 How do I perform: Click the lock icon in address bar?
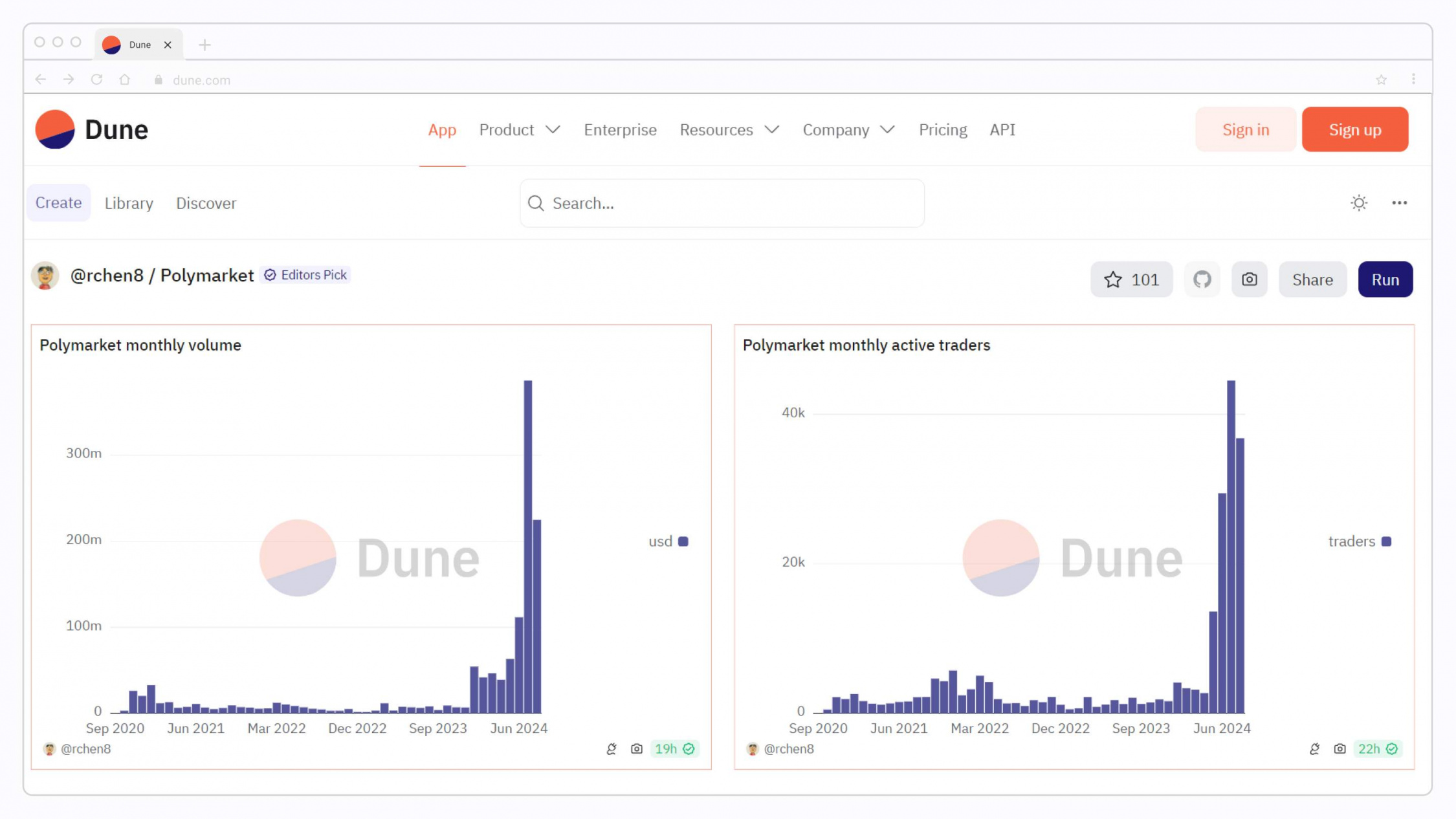(x=158, y=80)
